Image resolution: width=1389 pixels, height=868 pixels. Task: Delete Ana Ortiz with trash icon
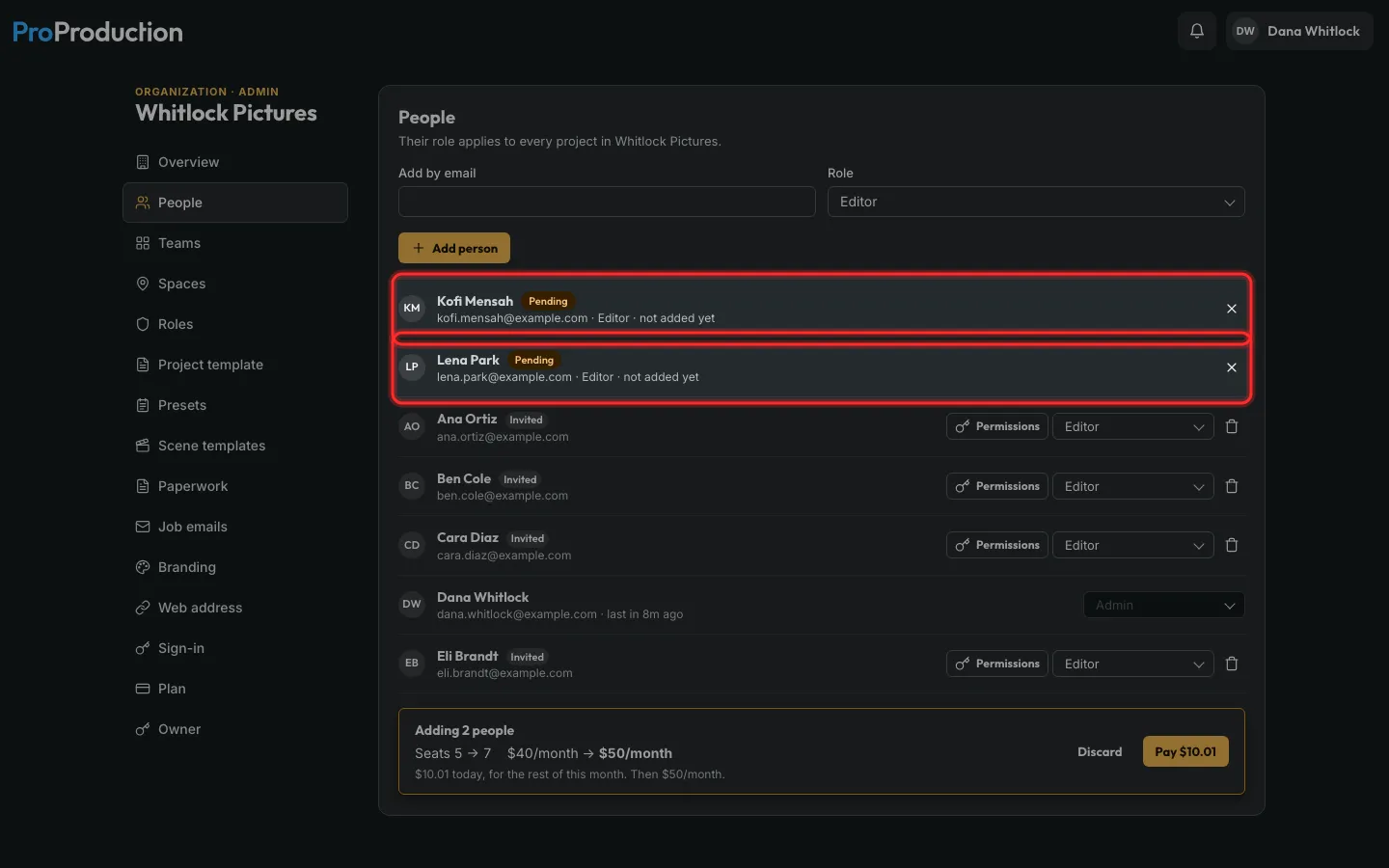(x=1232, y=426)
